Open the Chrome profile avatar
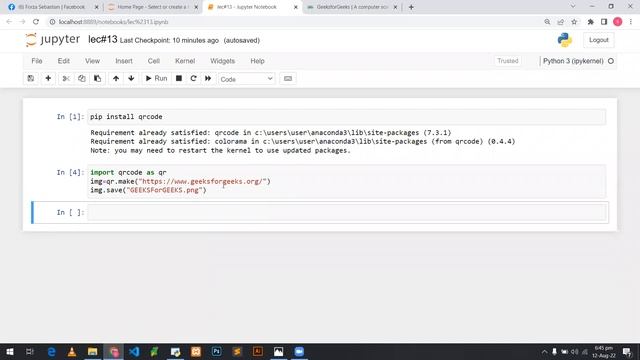640x360 pixels. click(x=618, y=22)
